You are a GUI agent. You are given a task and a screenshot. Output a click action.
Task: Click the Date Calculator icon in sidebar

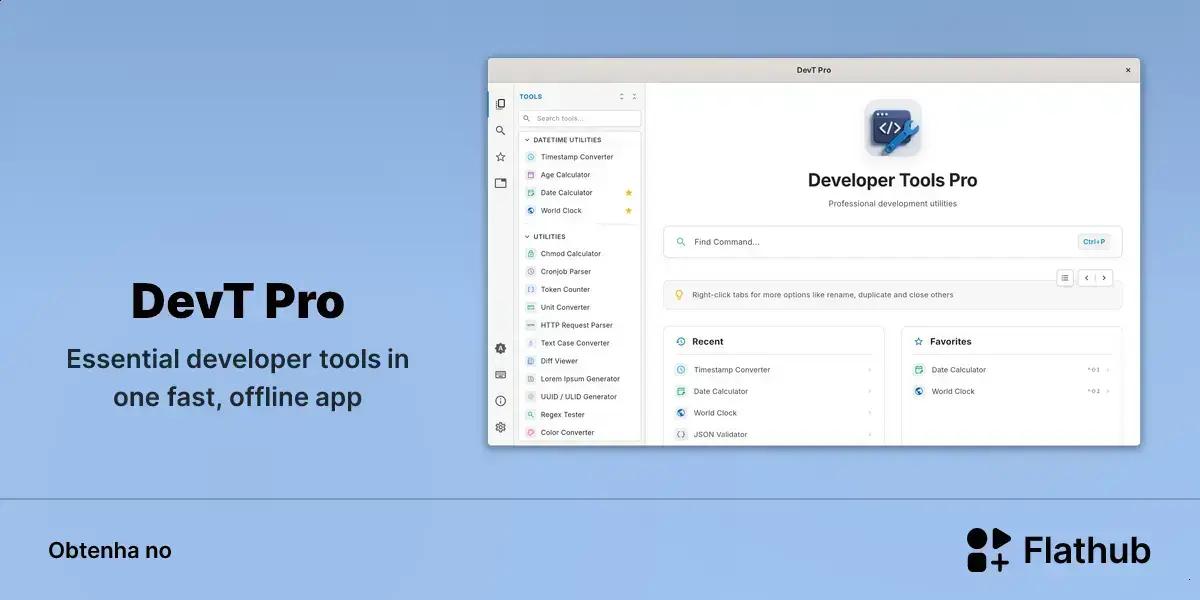[x=531, y=193]
